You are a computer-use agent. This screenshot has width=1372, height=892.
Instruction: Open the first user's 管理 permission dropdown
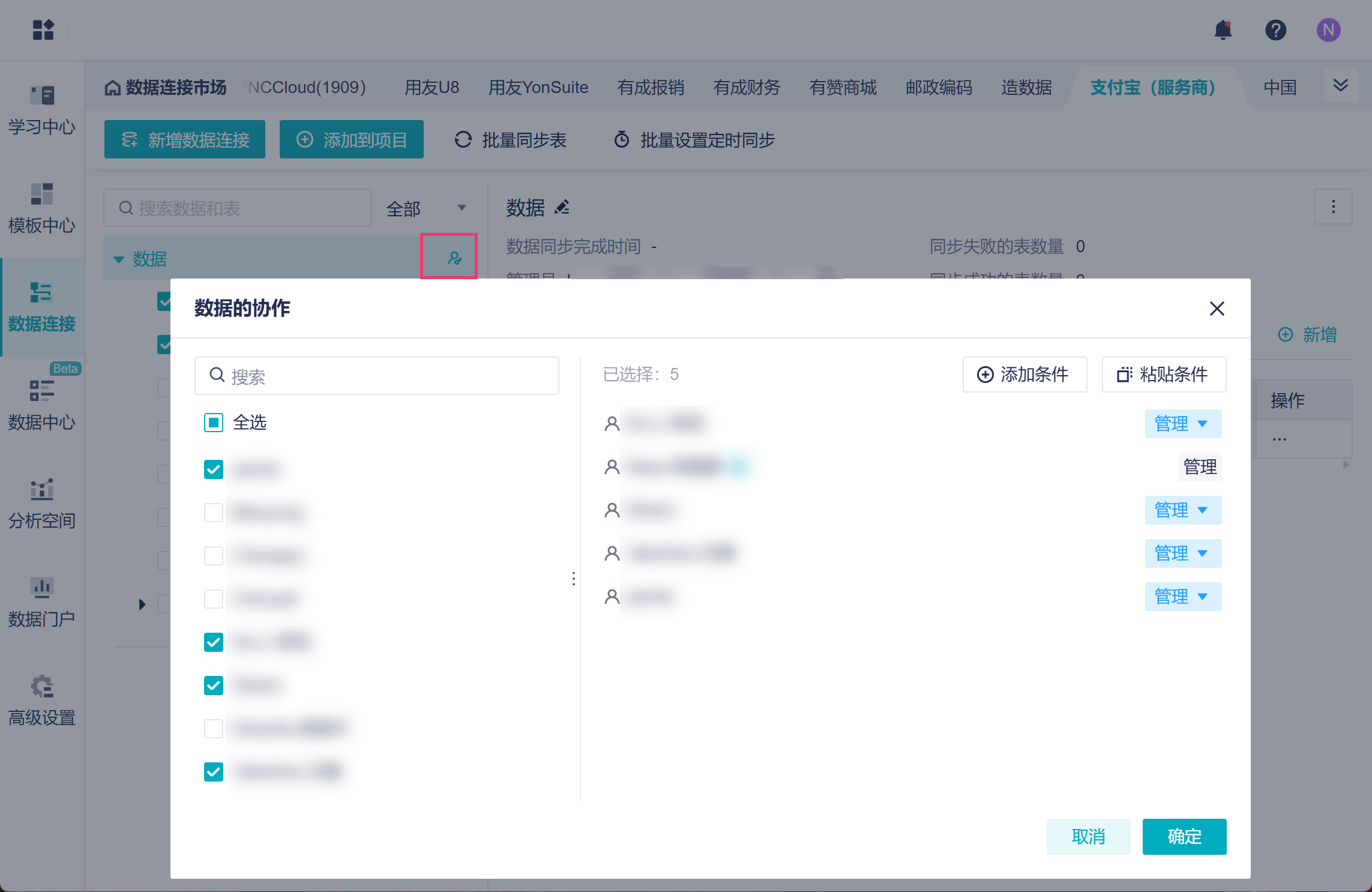(x=1182, y=424)
